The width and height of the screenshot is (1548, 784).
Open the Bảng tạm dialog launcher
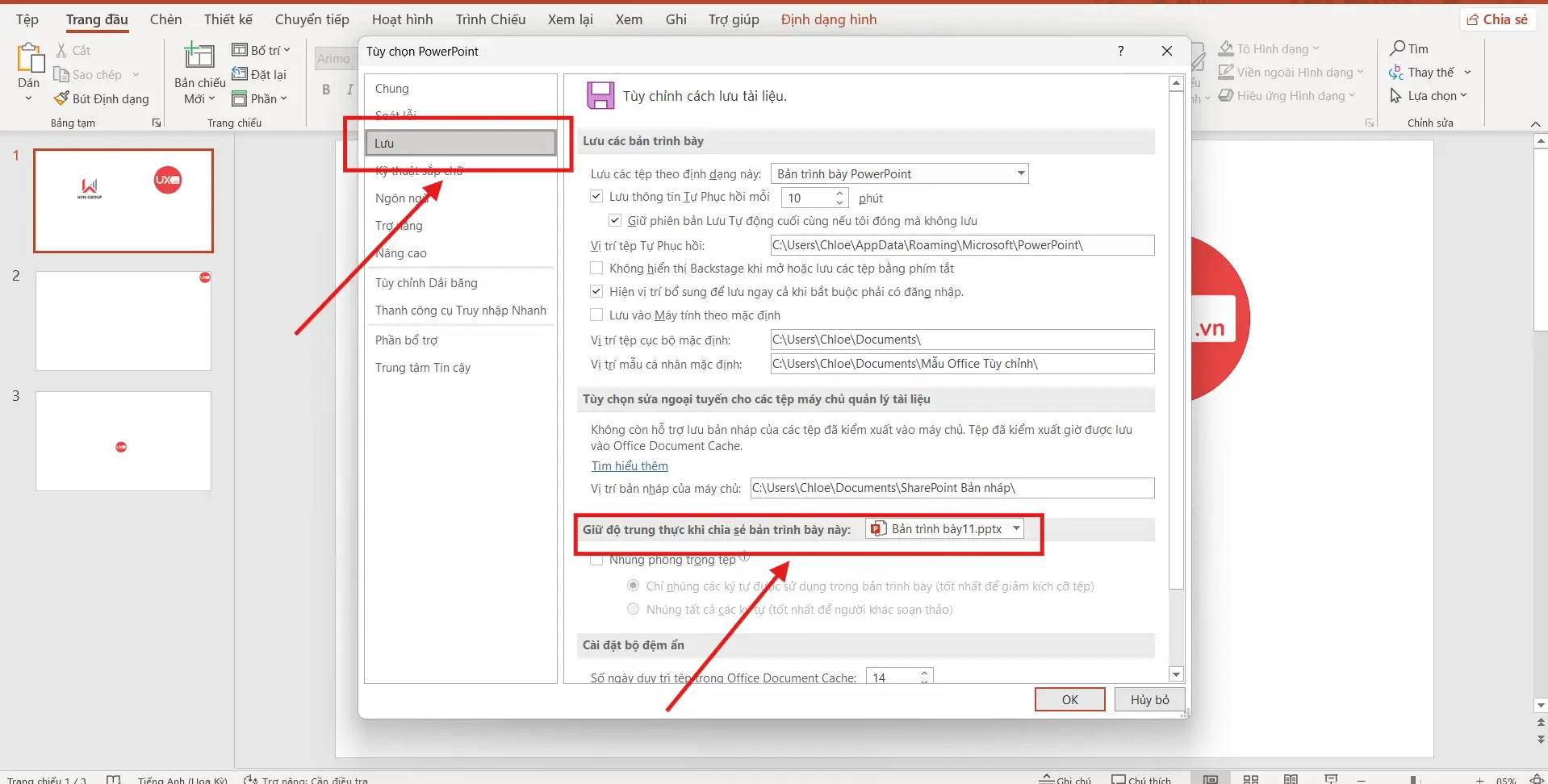click(157, 123)
